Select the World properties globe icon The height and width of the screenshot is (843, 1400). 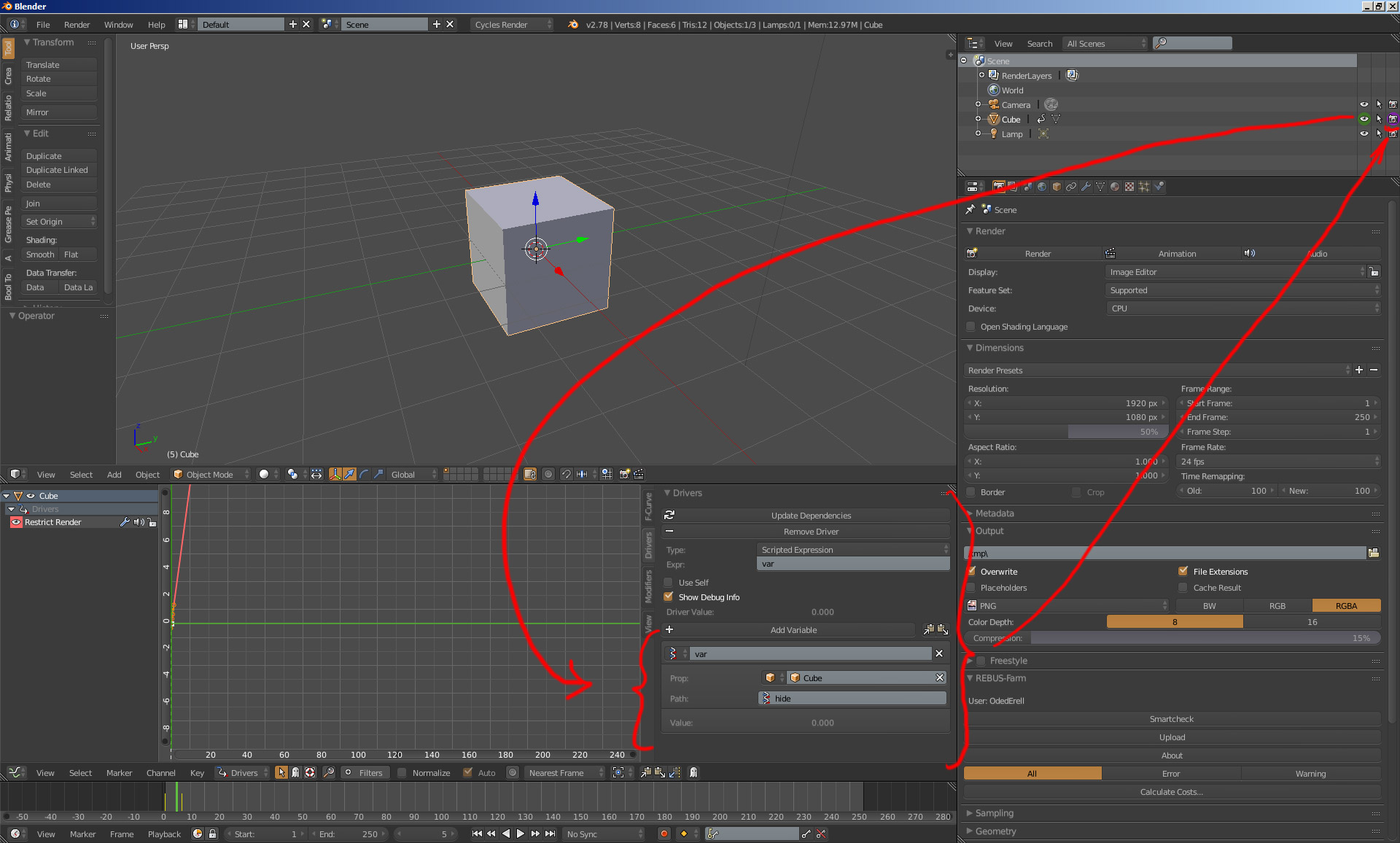(x=1042, y=187)
